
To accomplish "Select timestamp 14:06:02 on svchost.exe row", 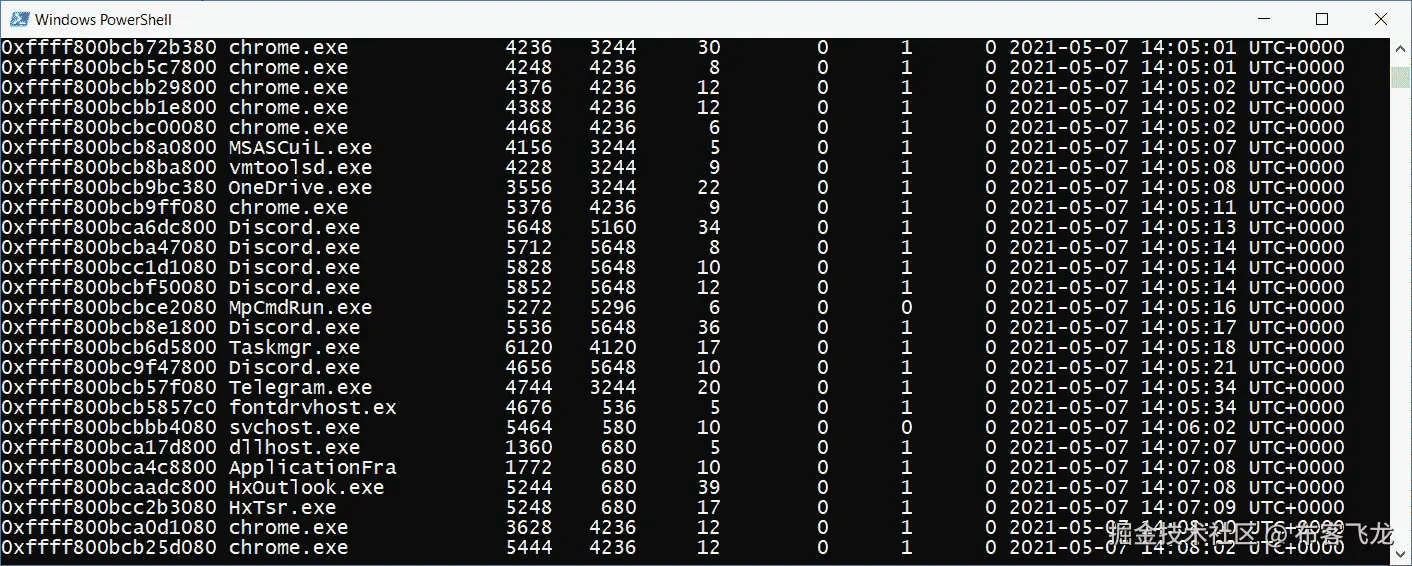I will coord(1188,427).
